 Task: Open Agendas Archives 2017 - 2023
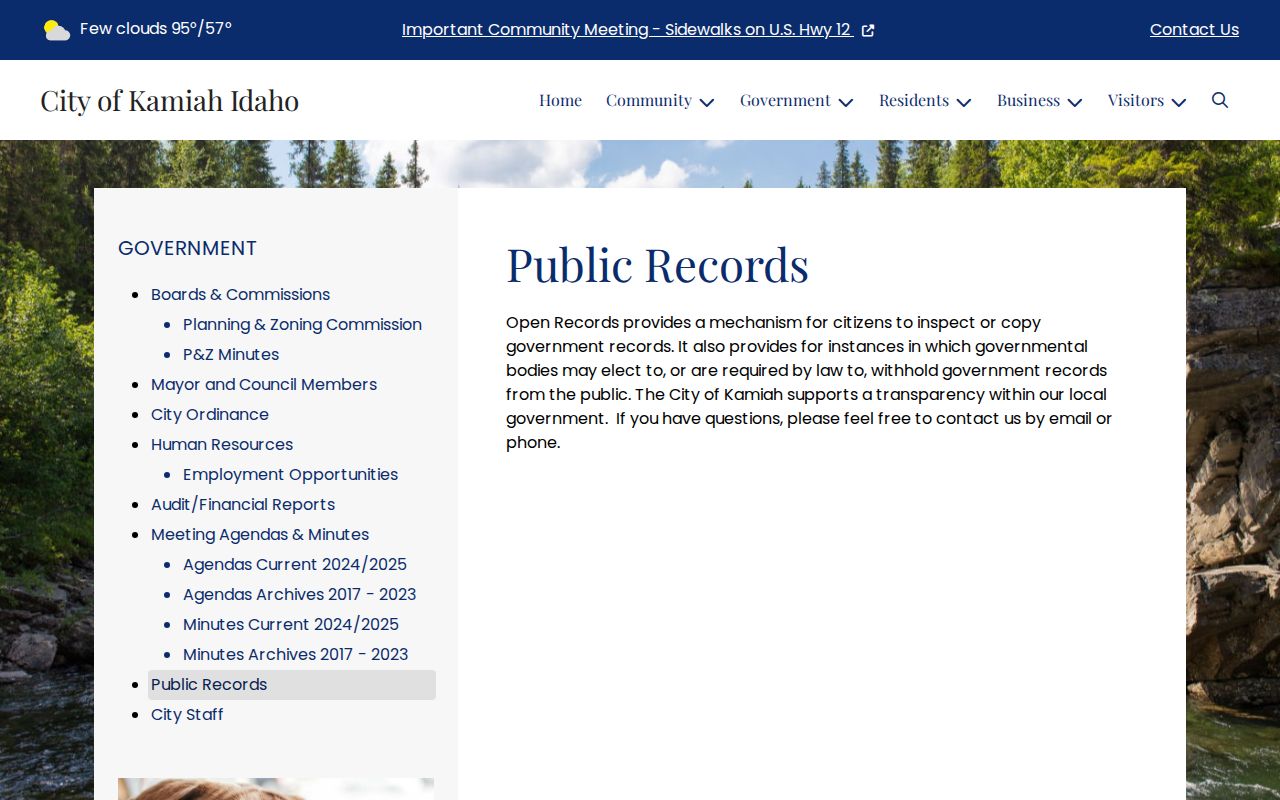[x=299, y=594]
